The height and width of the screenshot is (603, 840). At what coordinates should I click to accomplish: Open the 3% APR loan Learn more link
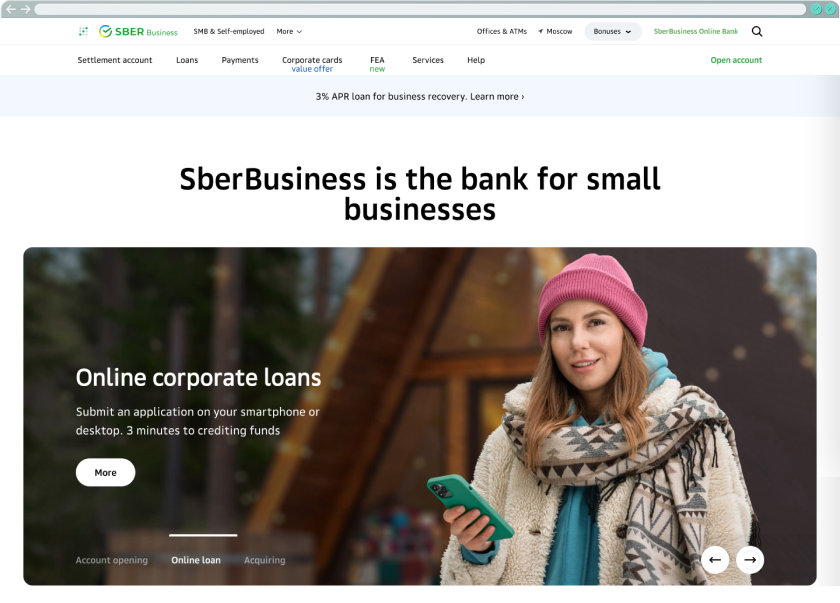(420, 96)
